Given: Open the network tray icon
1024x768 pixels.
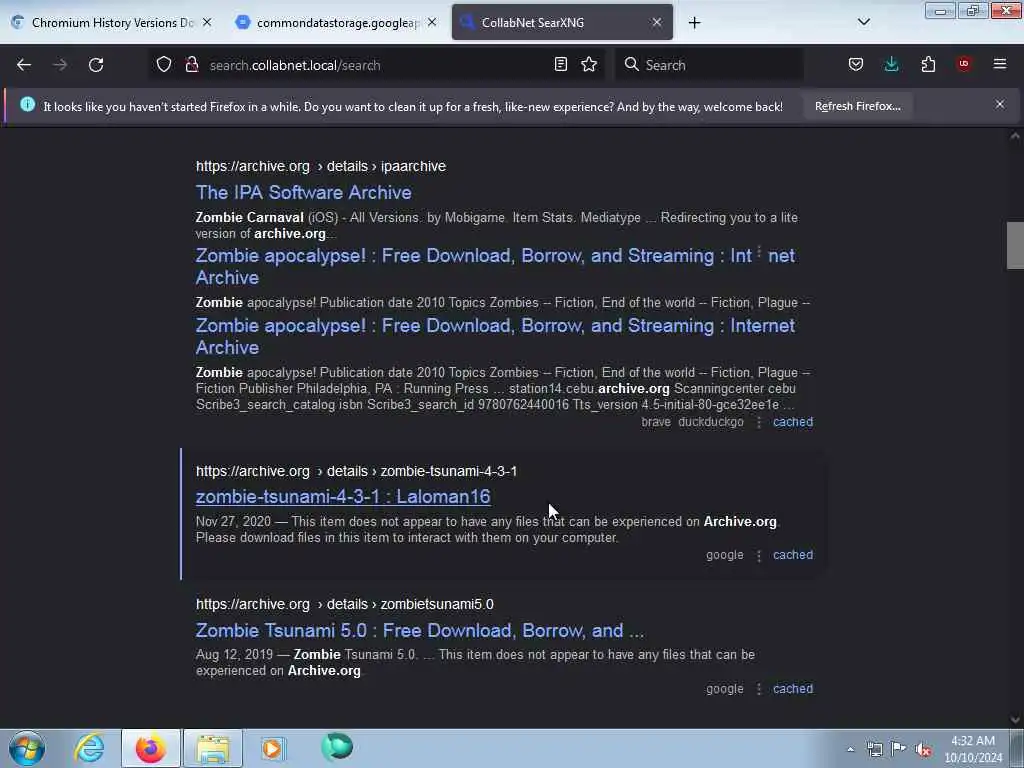Looking at the screenshot, I should [874, 750].
